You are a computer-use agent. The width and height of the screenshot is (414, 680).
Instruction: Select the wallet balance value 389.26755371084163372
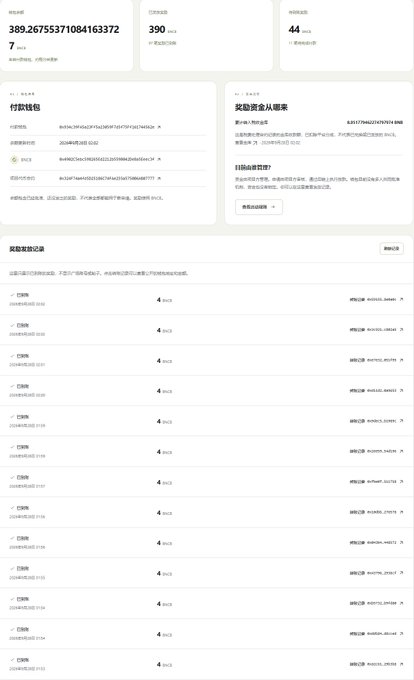64,37
